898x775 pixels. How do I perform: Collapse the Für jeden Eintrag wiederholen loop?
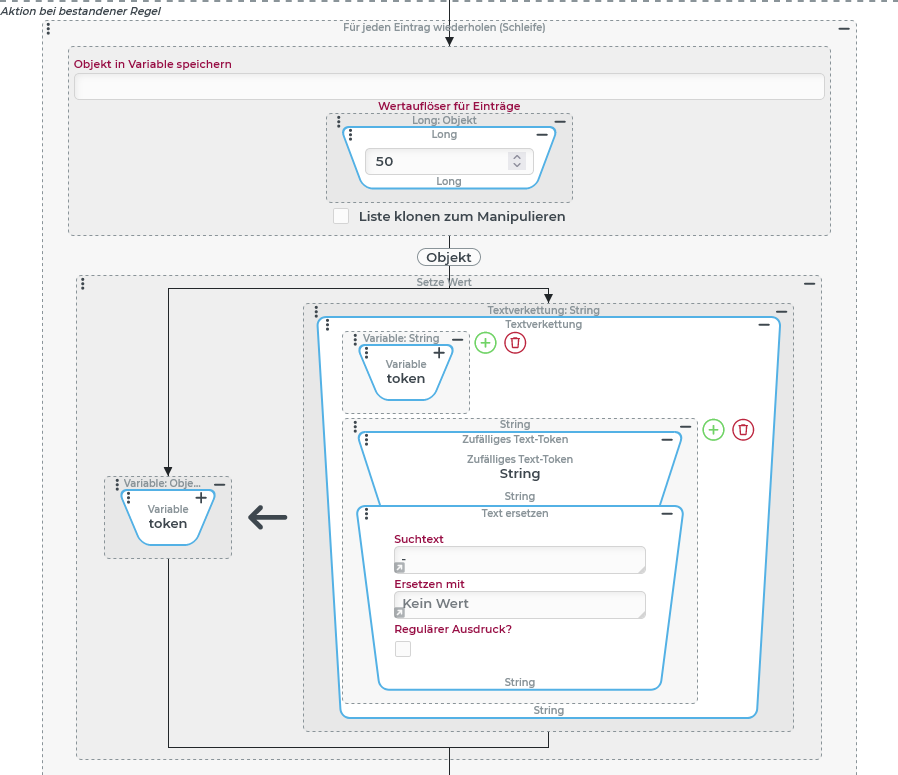click(844, 29)
